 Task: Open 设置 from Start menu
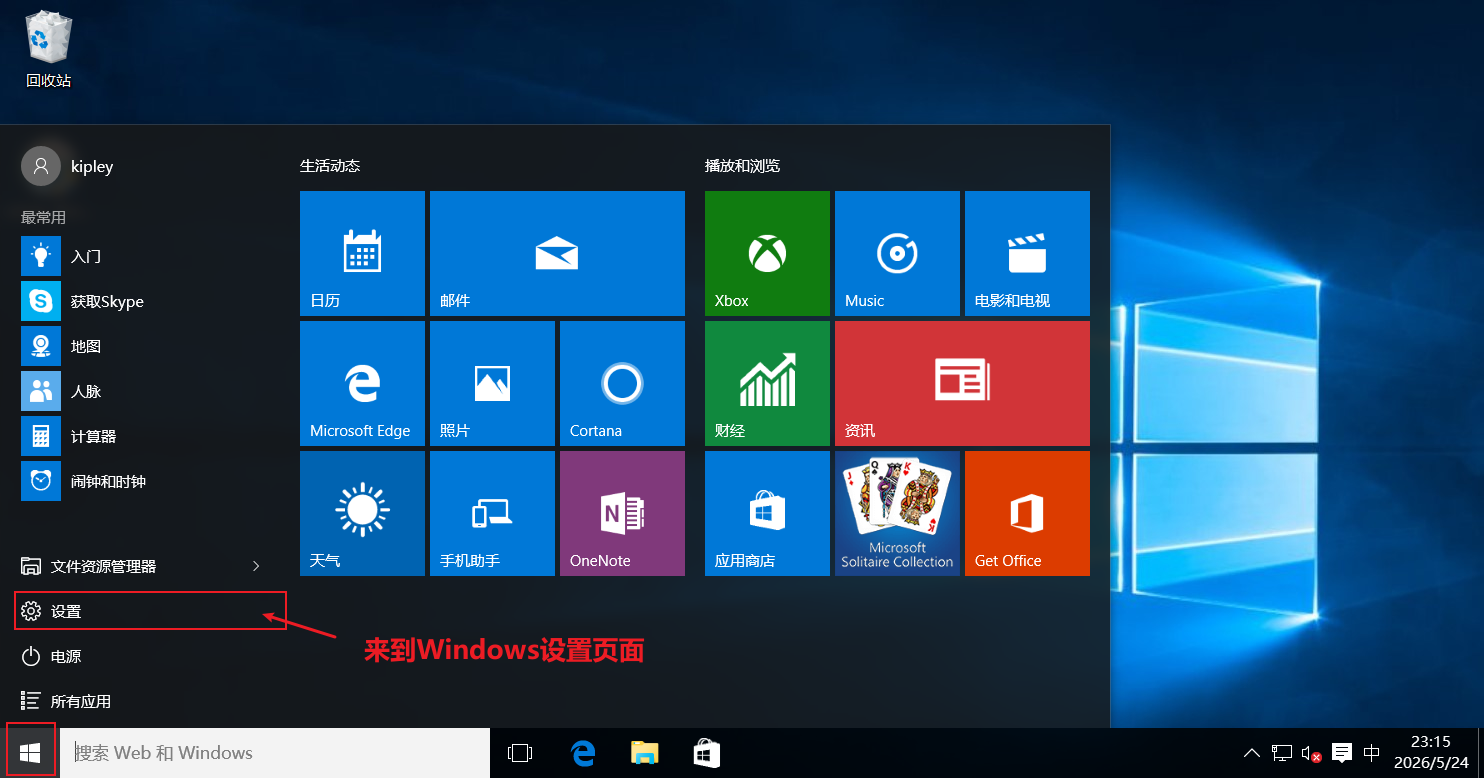pyautogui.click(x=150, y=611)
